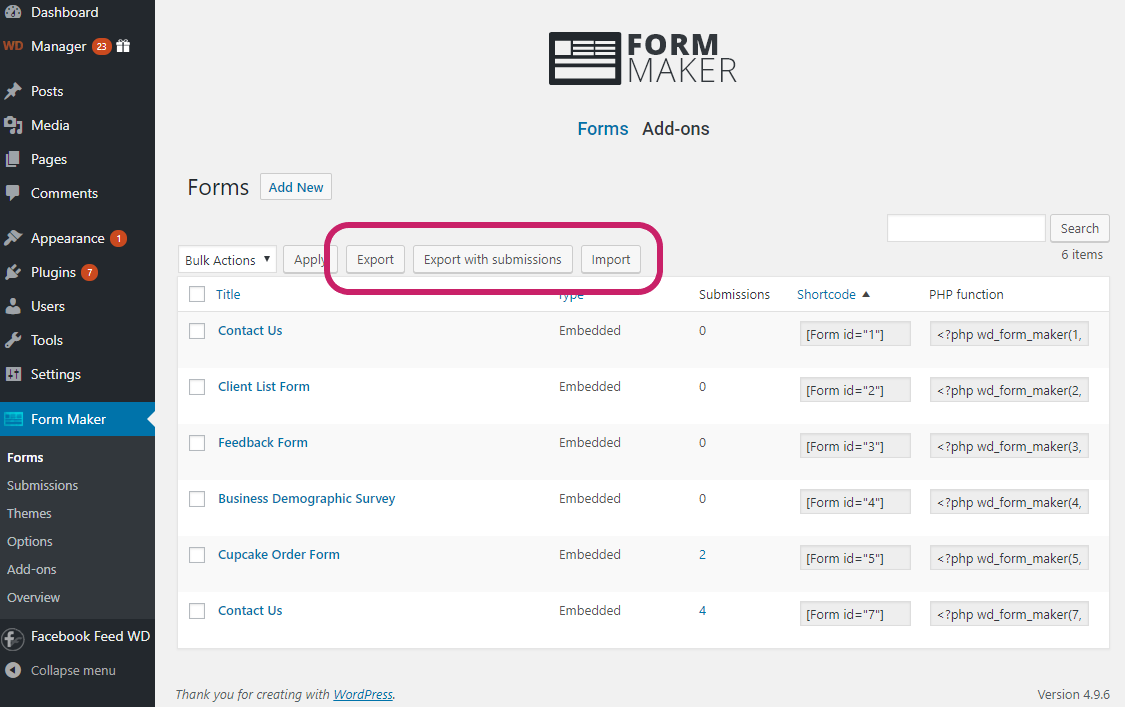Viewport: 1125px width, 707px height.
Task: Open Media via its sidebar icon
Action: coord(13,125)
